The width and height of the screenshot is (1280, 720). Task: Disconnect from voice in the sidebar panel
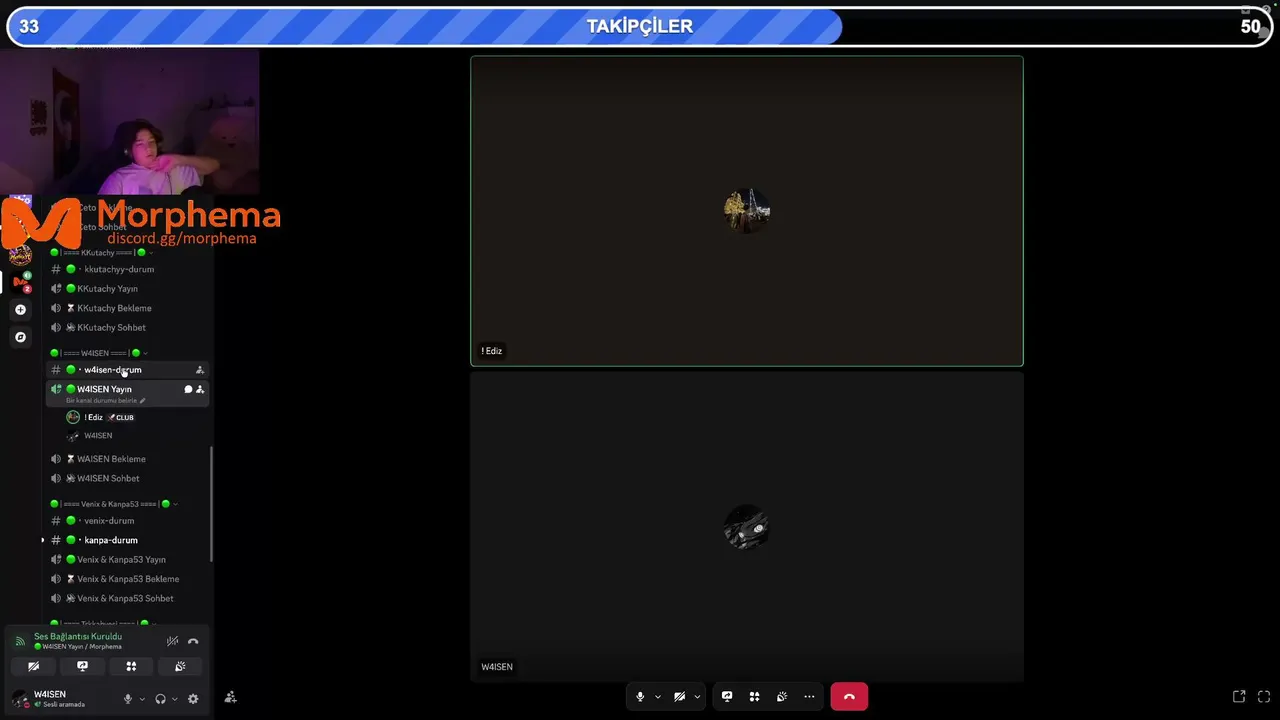pyautogui.click(x=193, y=641)
